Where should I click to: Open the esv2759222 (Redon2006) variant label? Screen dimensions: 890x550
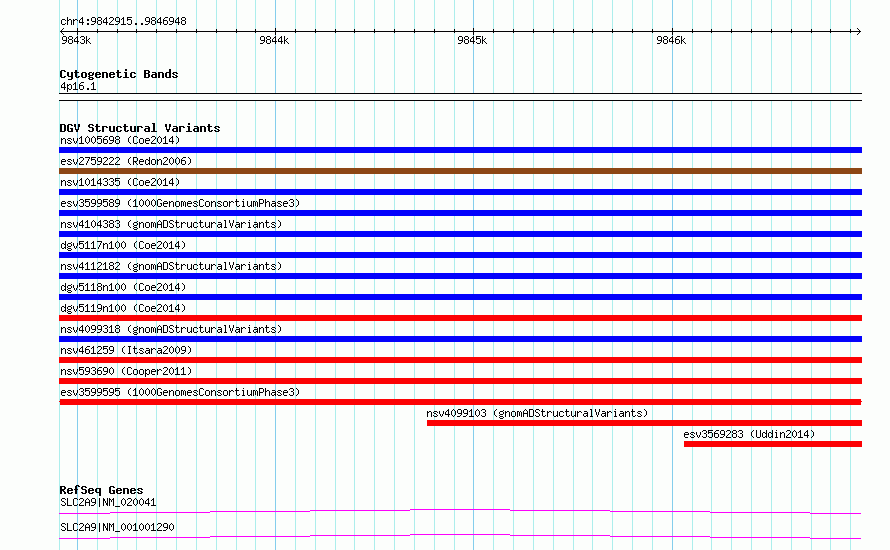coord(126,161)
